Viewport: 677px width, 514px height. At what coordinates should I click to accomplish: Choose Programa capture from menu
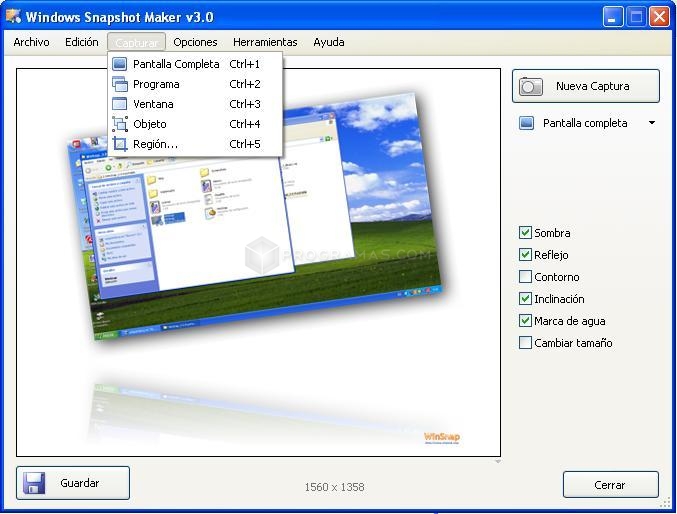point(195,84)
